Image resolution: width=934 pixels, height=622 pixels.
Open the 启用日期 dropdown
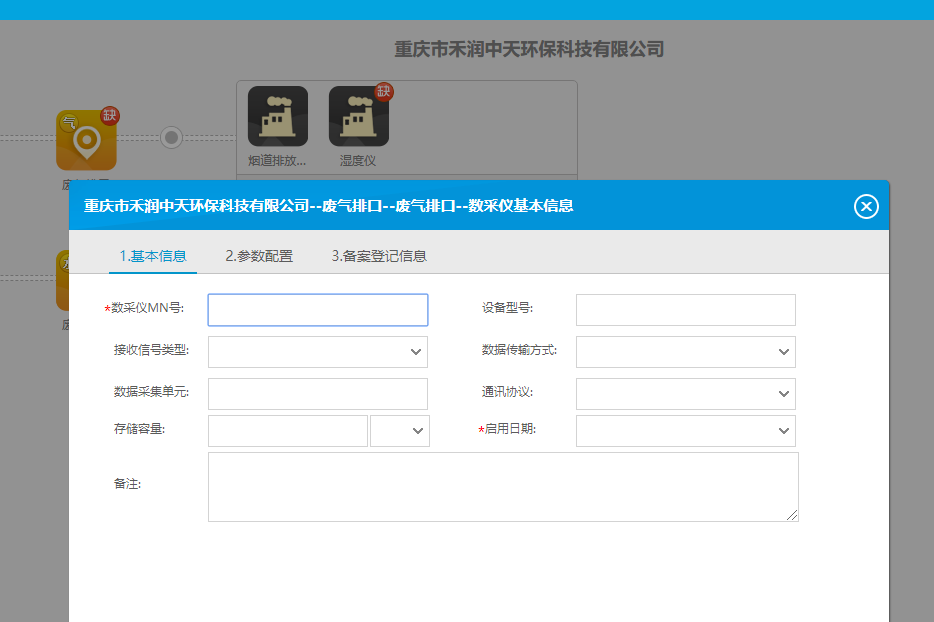point(686,431)
